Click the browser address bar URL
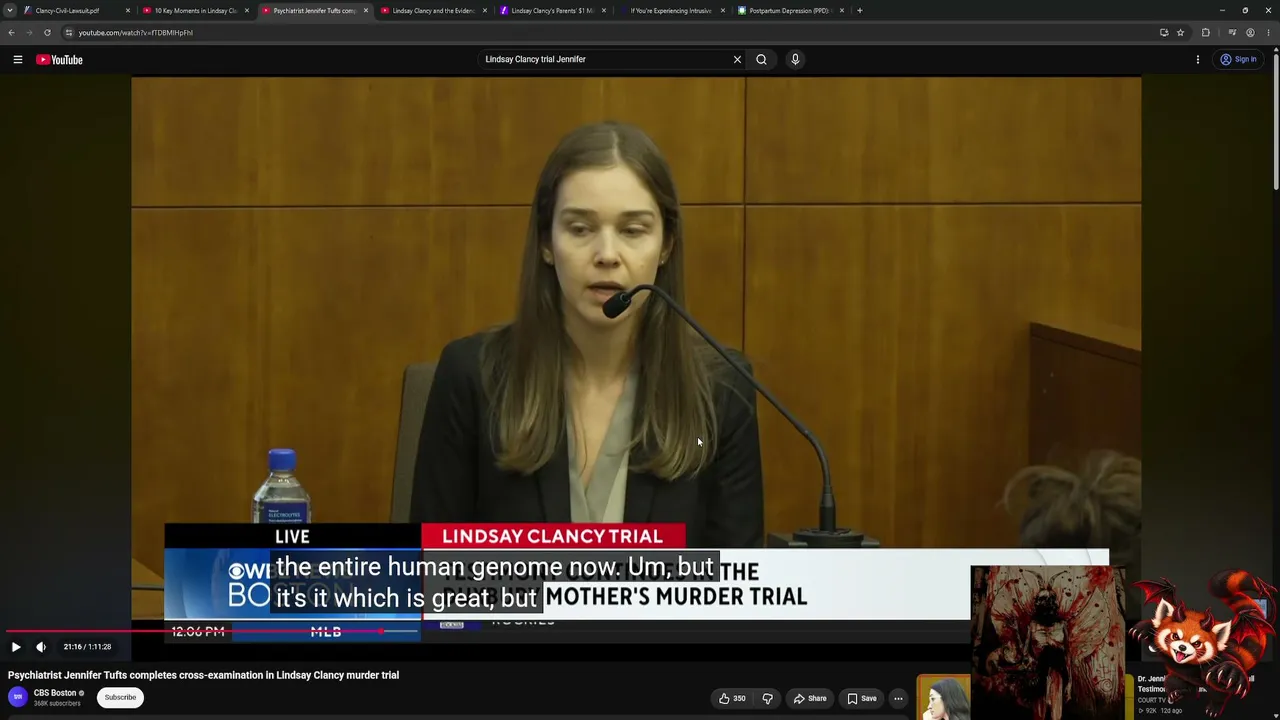Image resolution: width=1280 pixels, height=720 pixels. [x=136, y=33]
